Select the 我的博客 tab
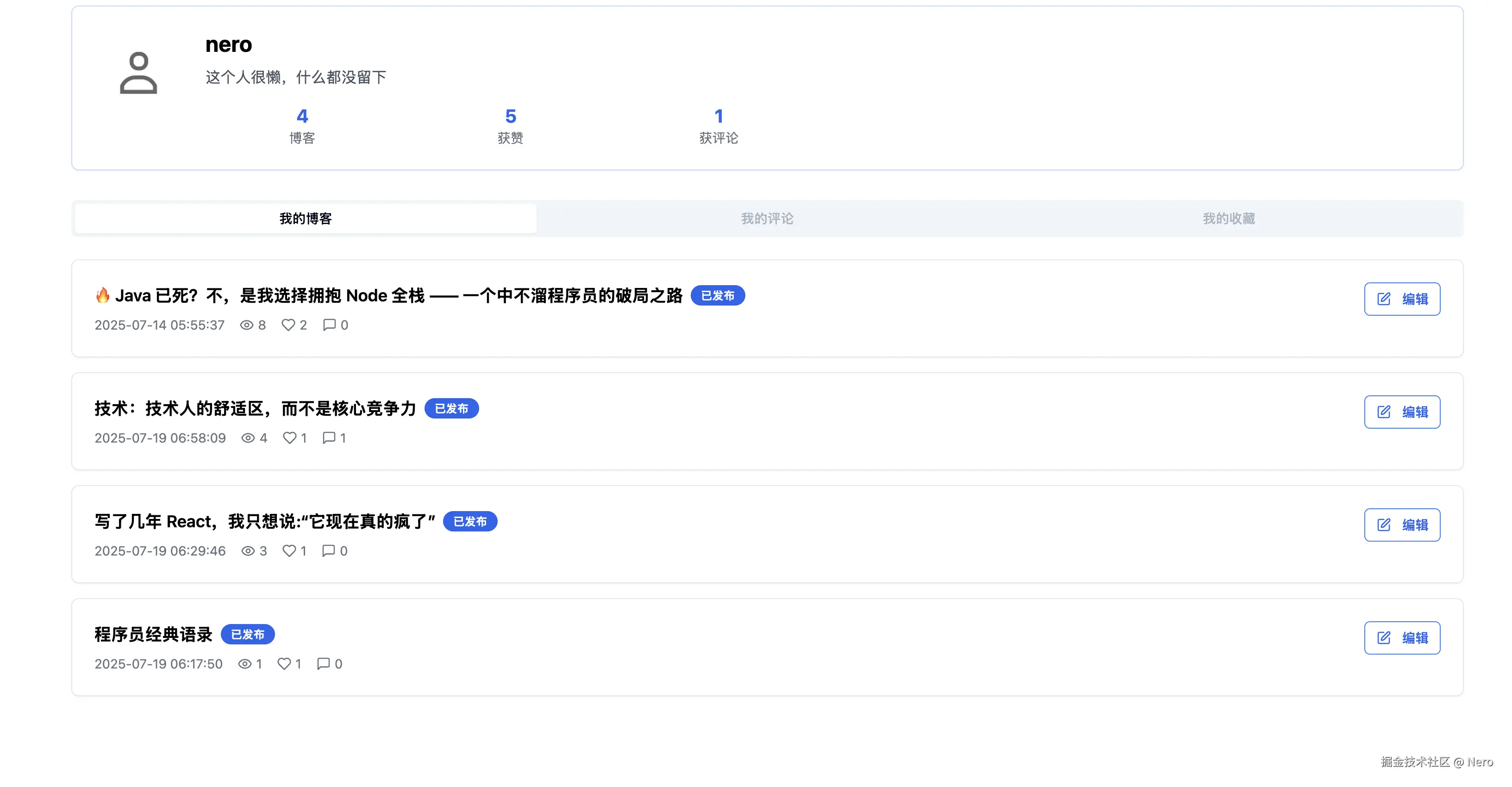This screenshot has height=787, width=1512. pos(305,219)
